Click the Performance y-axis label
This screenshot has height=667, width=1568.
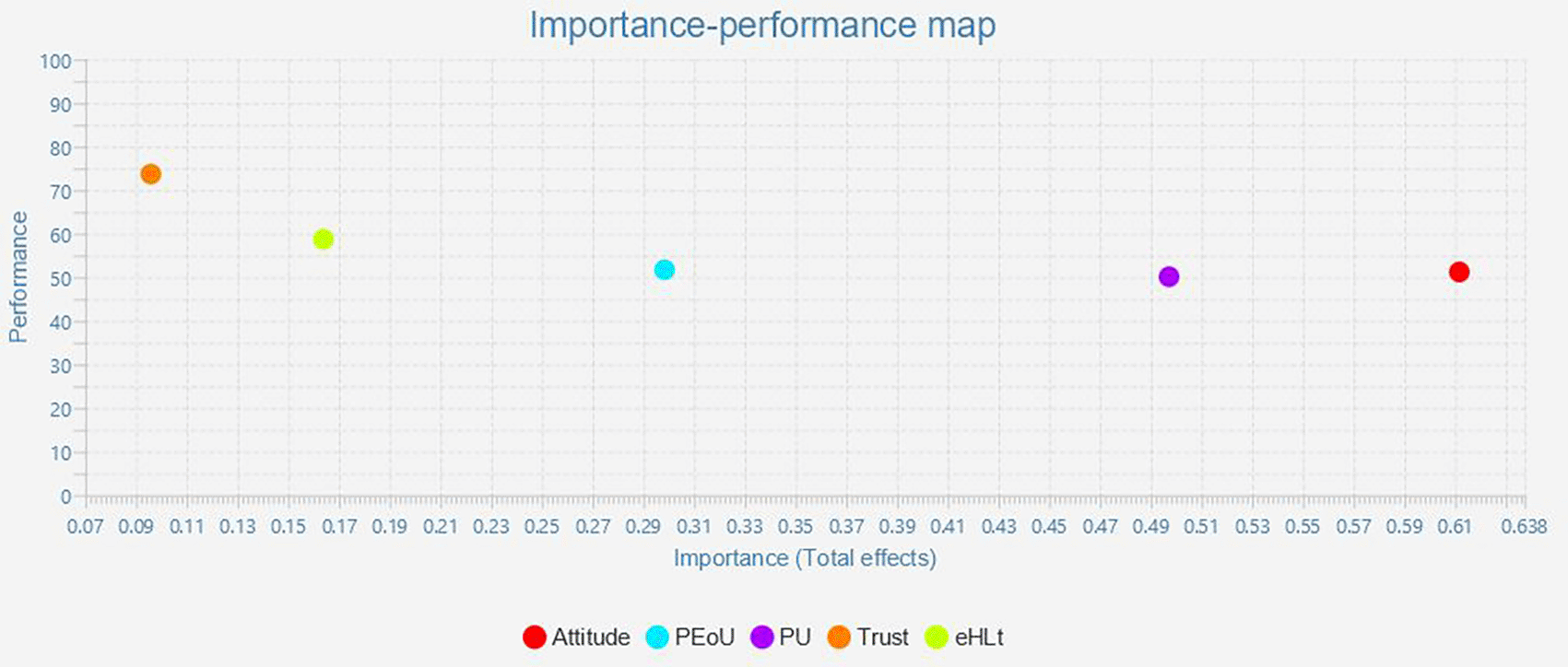point(18,276)
